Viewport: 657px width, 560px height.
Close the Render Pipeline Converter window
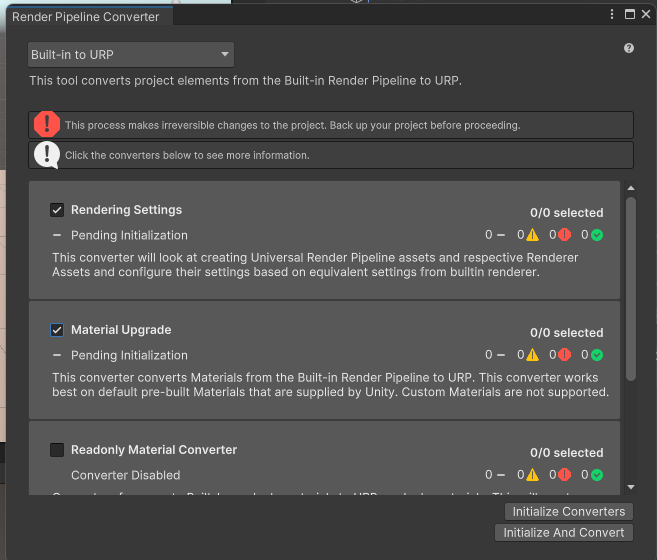[646, 14]
